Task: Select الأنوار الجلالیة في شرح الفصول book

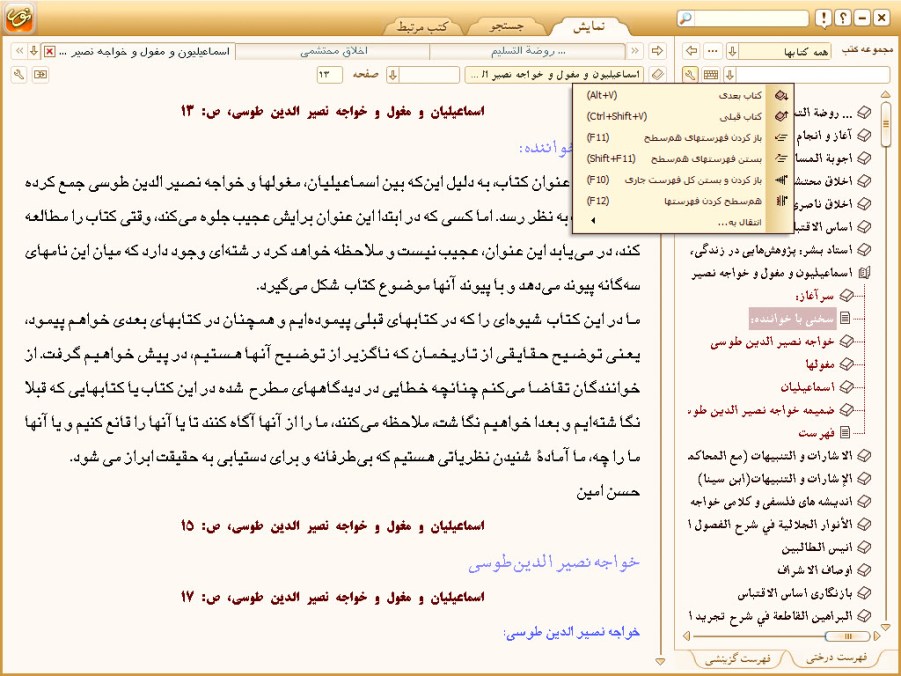Action: tap(771, 524)
